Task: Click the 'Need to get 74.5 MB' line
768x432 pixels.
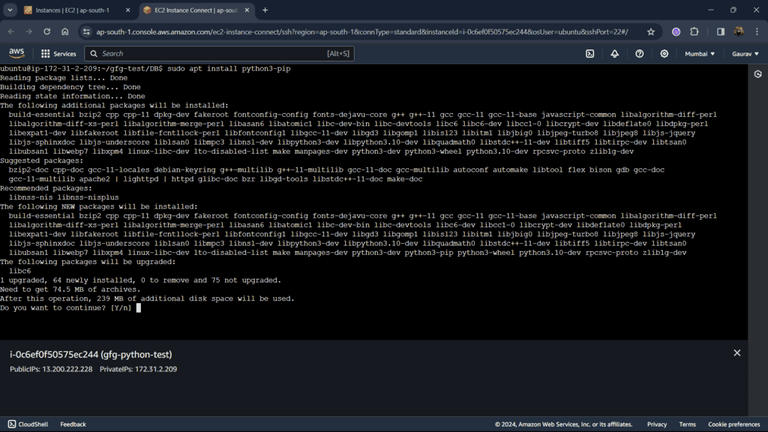Action: (70, 289)
